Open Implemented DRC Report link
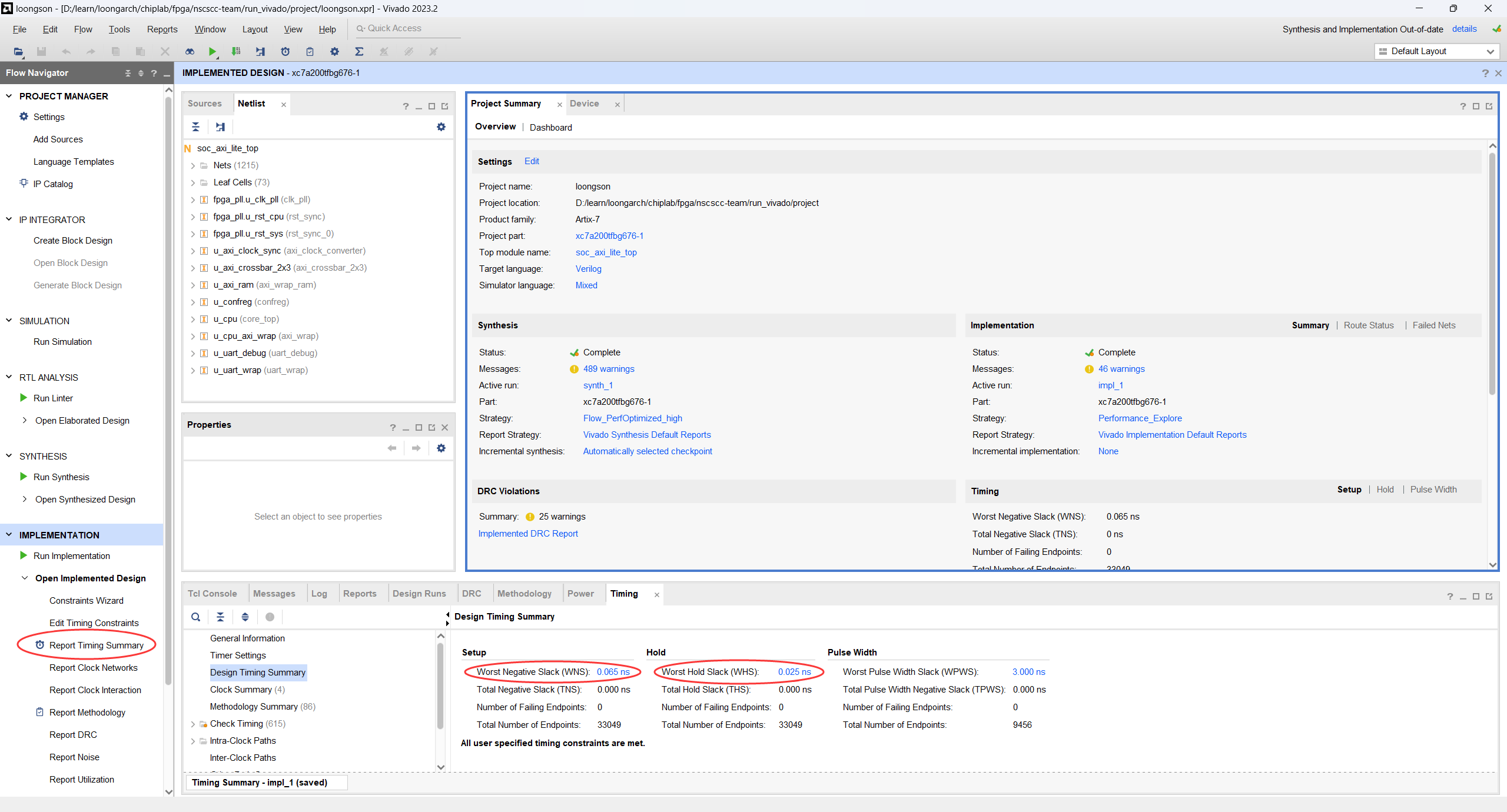This screenshot has width=1507, height=812. click(x=528, y=534)
